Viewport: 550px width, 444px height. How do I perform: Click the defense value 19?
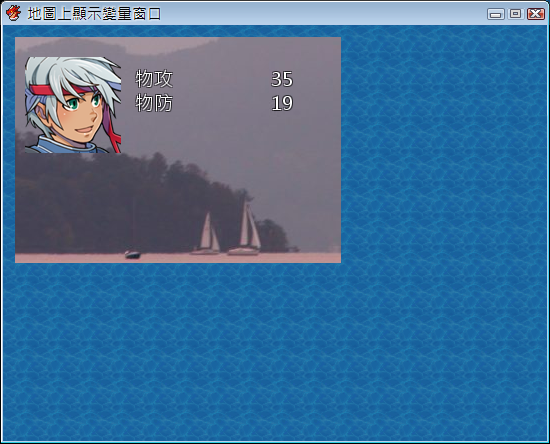(282, 103)
